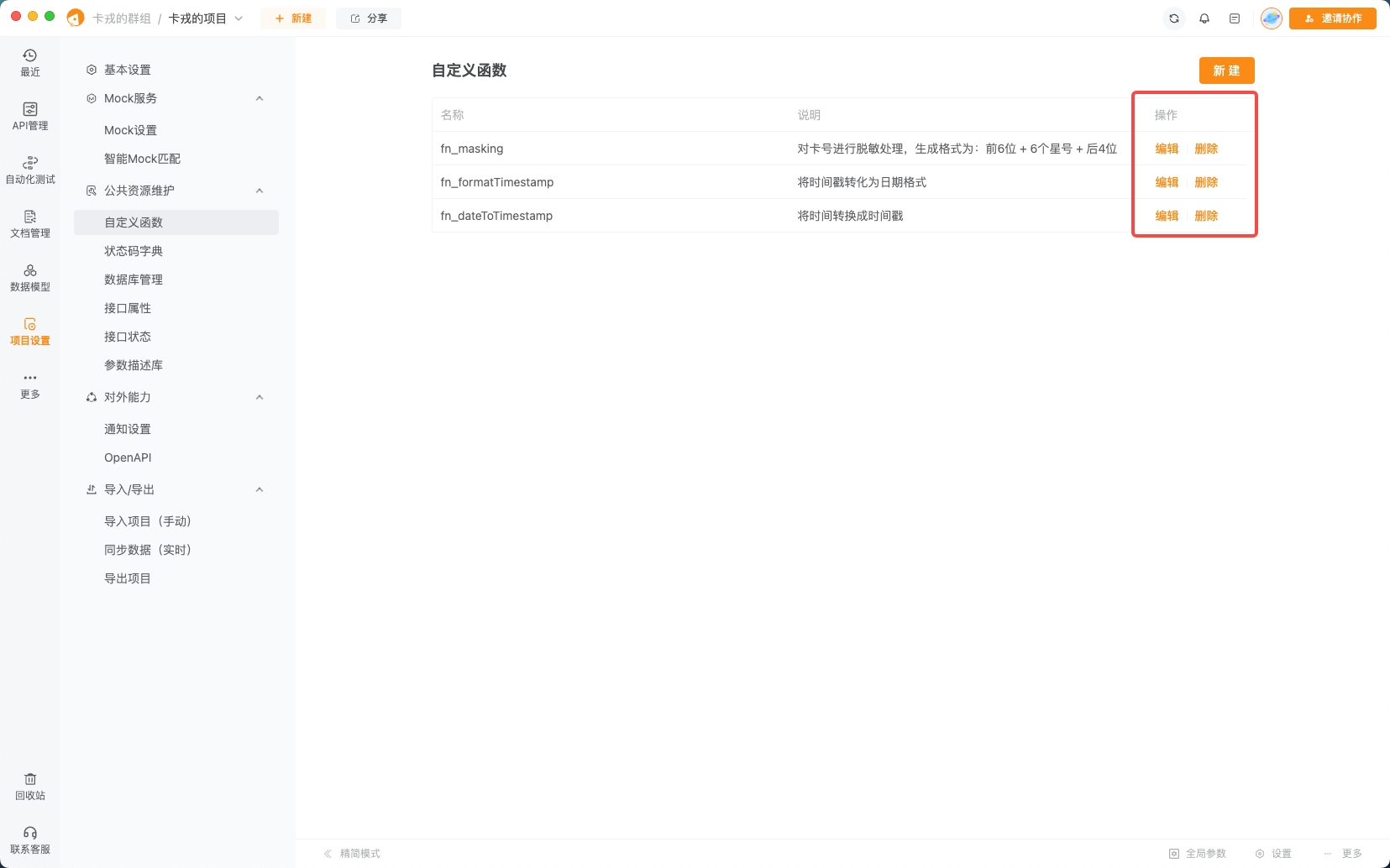Click 全局参数 in the bottom bar
The height and width of the screenshot is (868, 1390).
1198,854
